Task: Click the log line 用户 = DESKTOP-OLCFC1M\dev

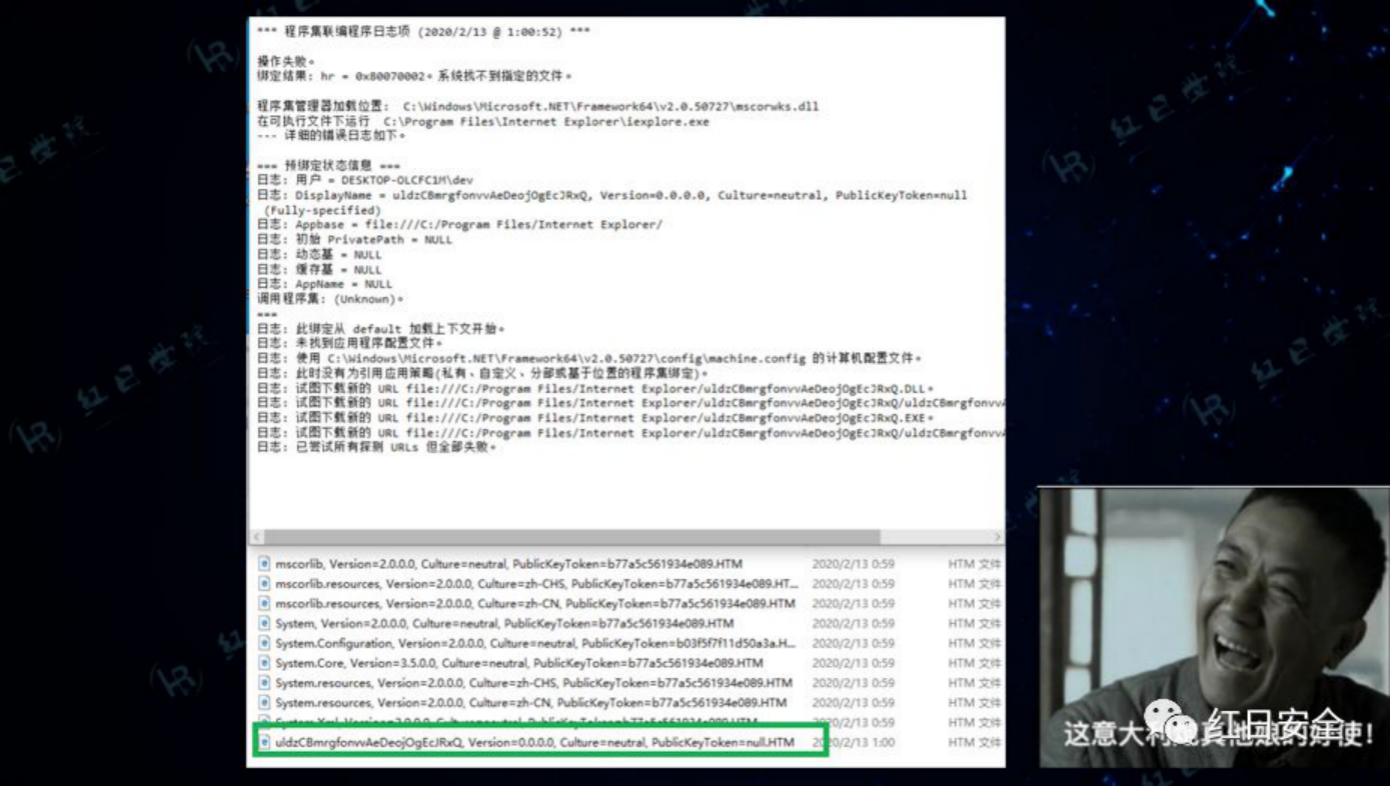Action: [x=365, y=180]
